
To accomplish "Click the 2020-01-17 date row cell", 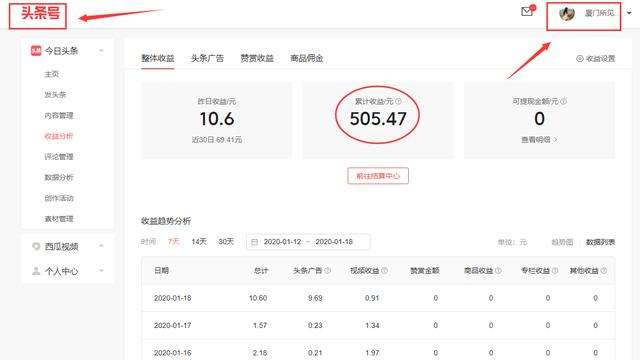I will point(172,325).
